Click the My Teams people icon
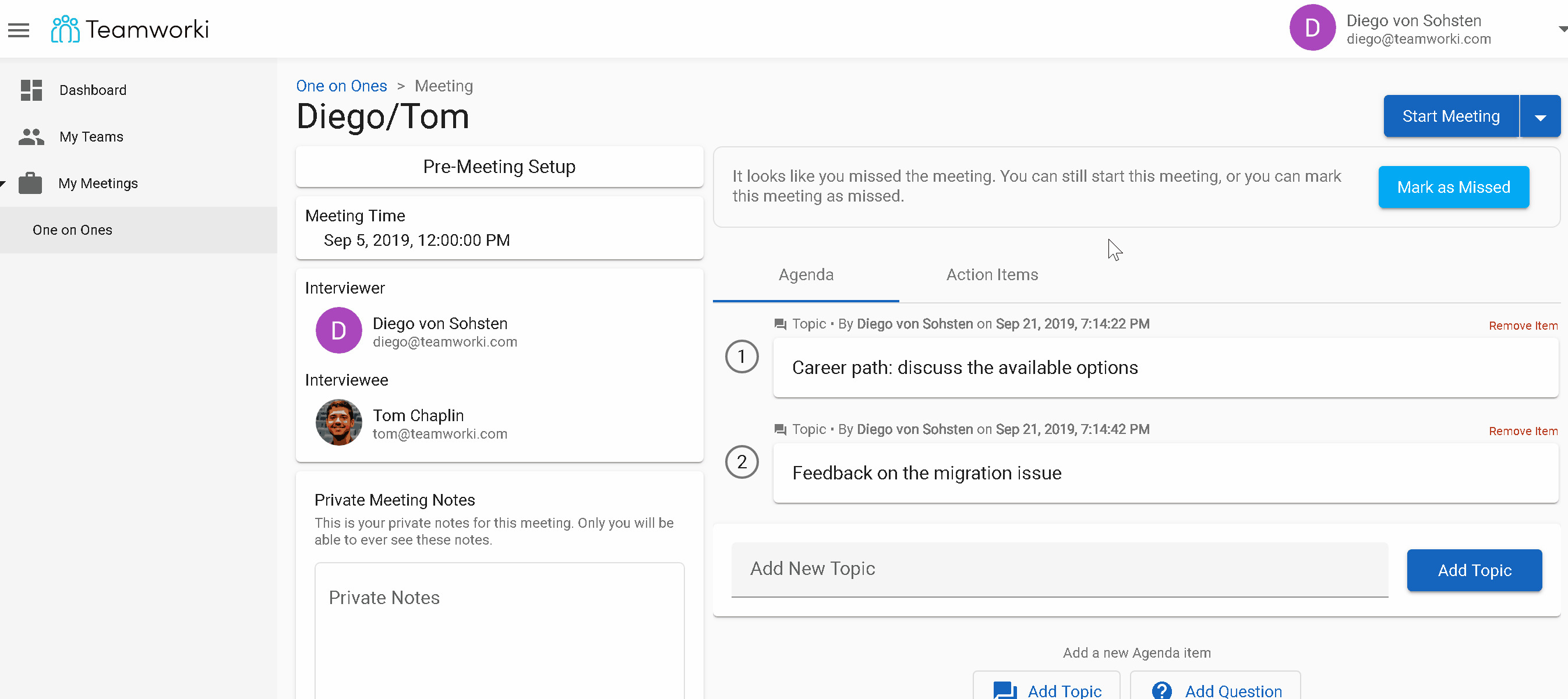This screenshot has width=1568, height=699. click(x=31, y=137)
